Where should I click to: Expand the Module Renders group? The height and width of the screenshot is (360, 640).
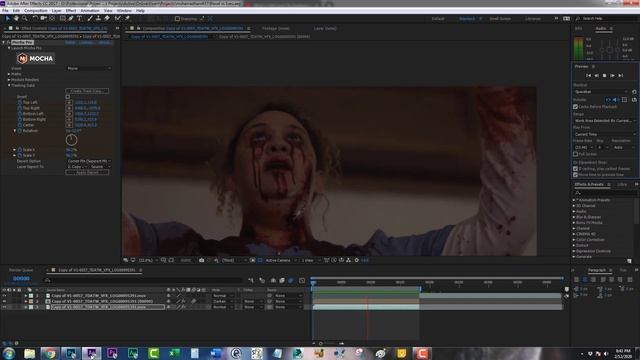click(9, 80)
